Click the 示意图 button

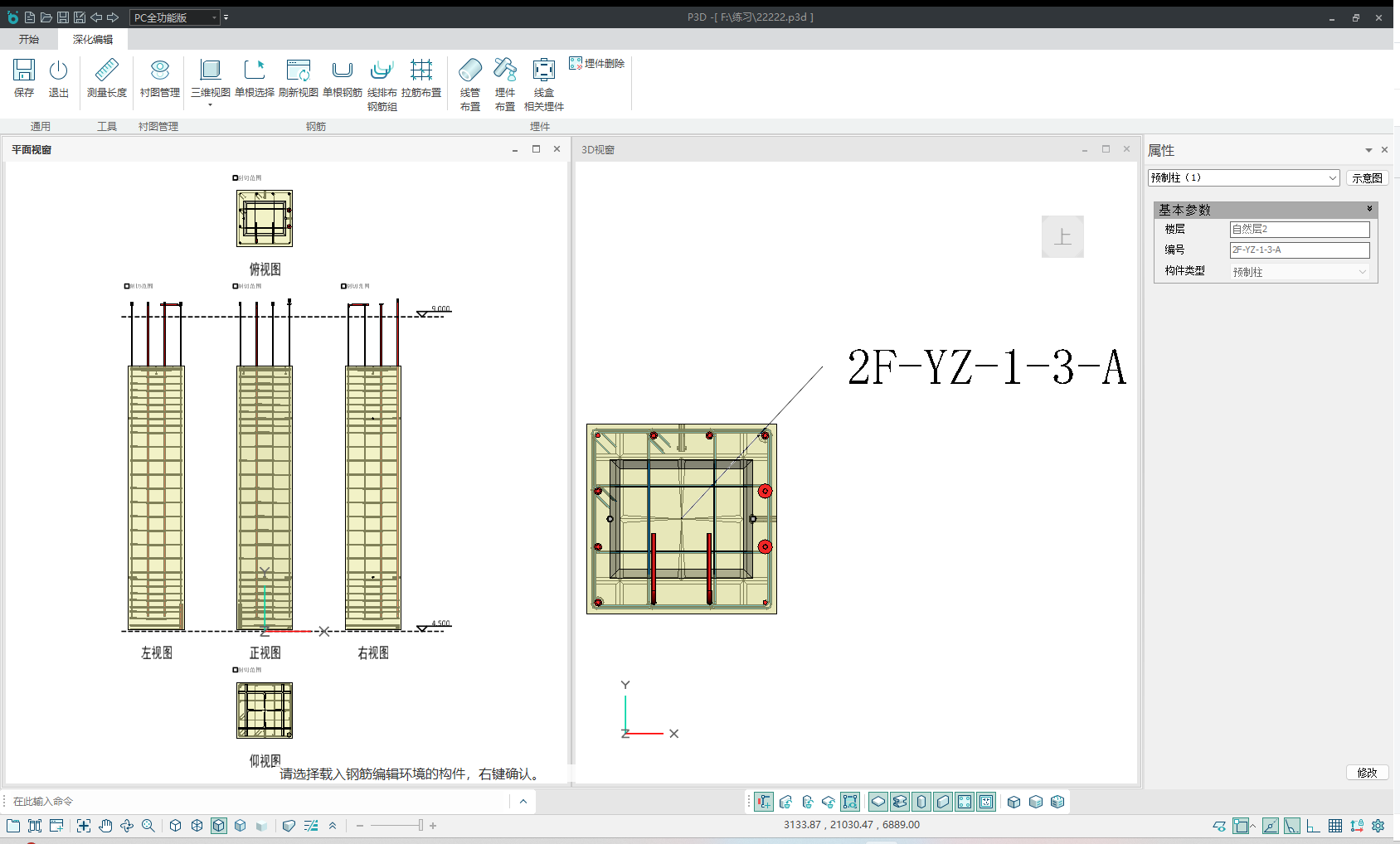(x=1367, y=178)
